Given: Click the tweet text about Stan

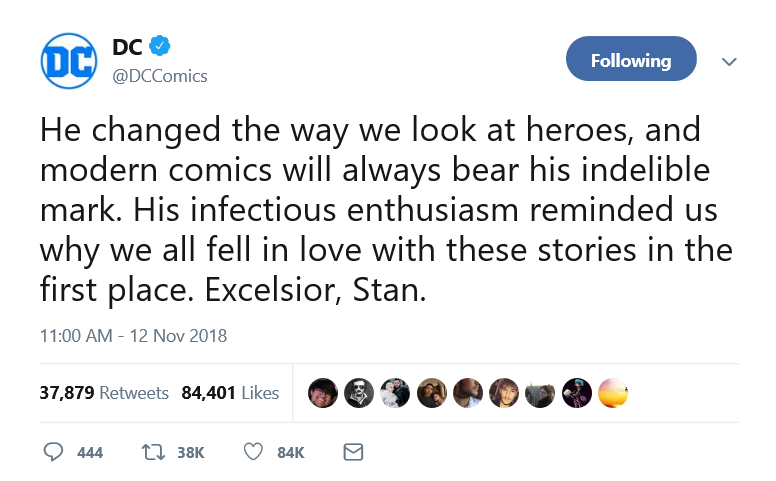Looking at the screenshot, I should 386,209.
